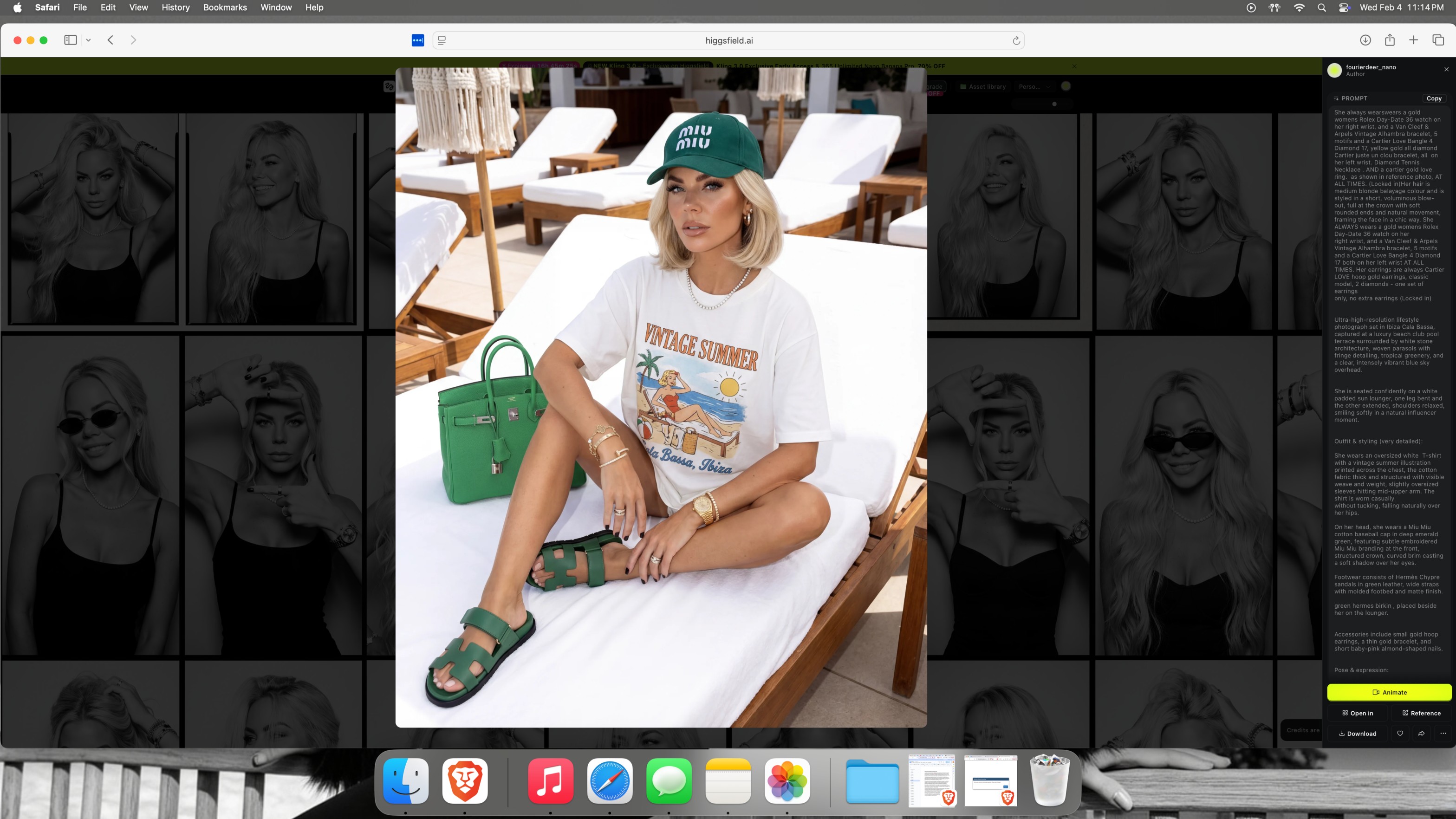The width and height of the screenshot is (1456, 819).
Task: Open the Safari downloads icon
Action: point(1365,40)
